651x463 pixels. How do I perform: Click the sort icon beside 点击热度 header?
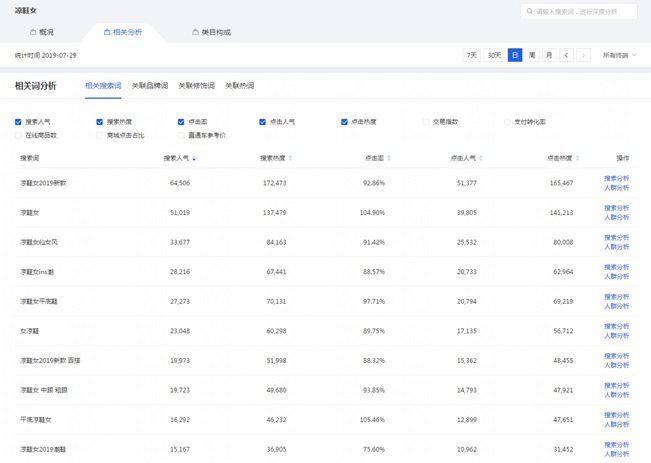(578, 158)
